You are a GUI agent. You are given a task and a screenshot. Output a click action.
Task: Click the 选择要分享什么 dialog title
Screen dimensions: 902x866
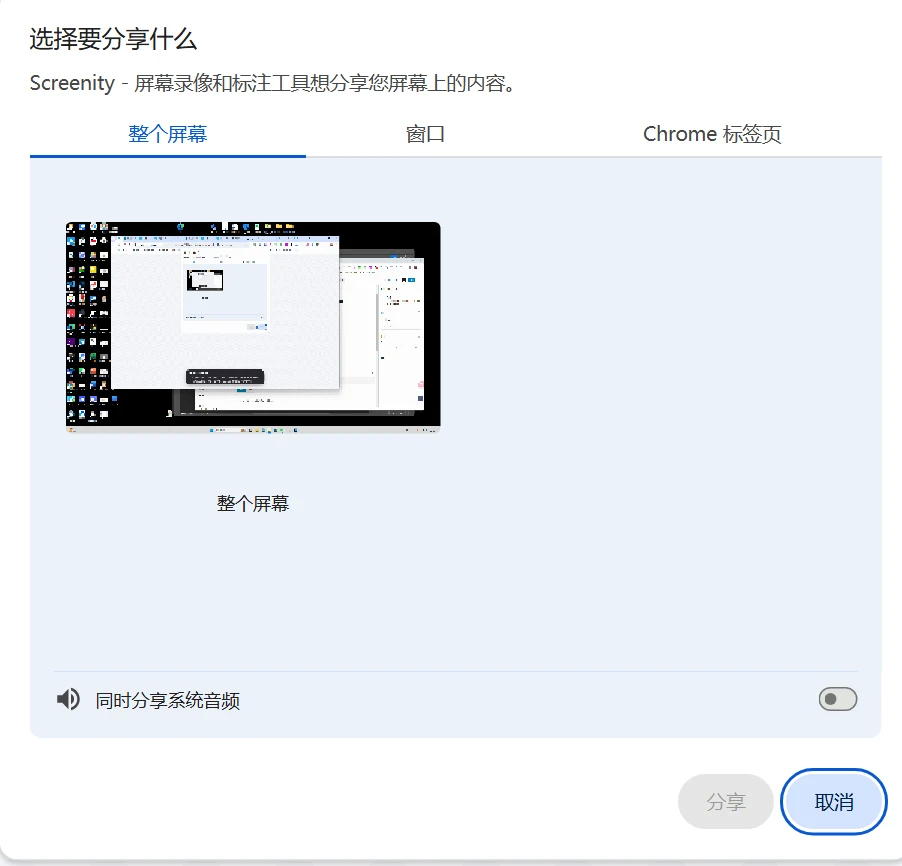pos(113,40)
